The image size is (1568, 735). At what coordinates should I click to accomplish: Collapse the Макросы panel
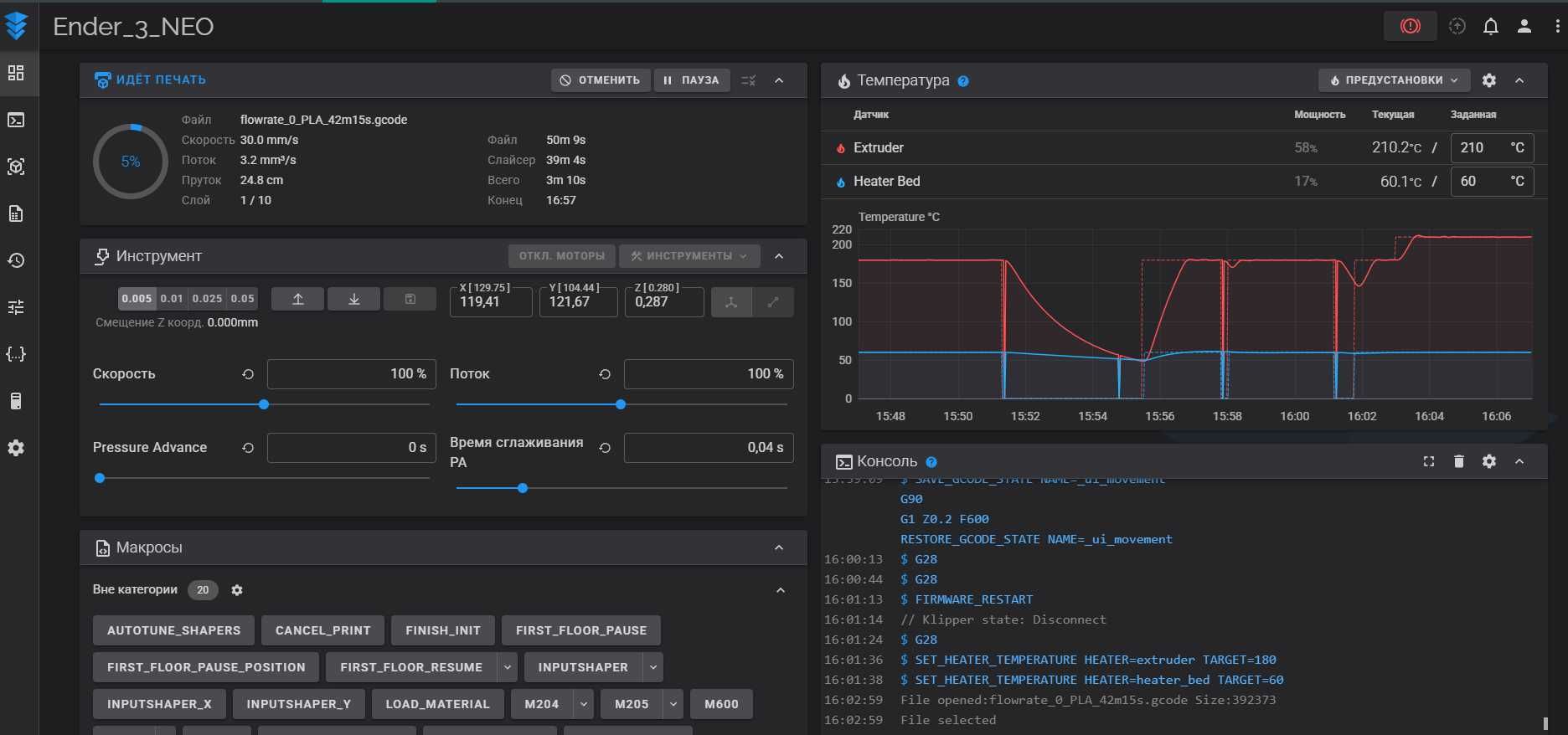(x=779, y=547)
